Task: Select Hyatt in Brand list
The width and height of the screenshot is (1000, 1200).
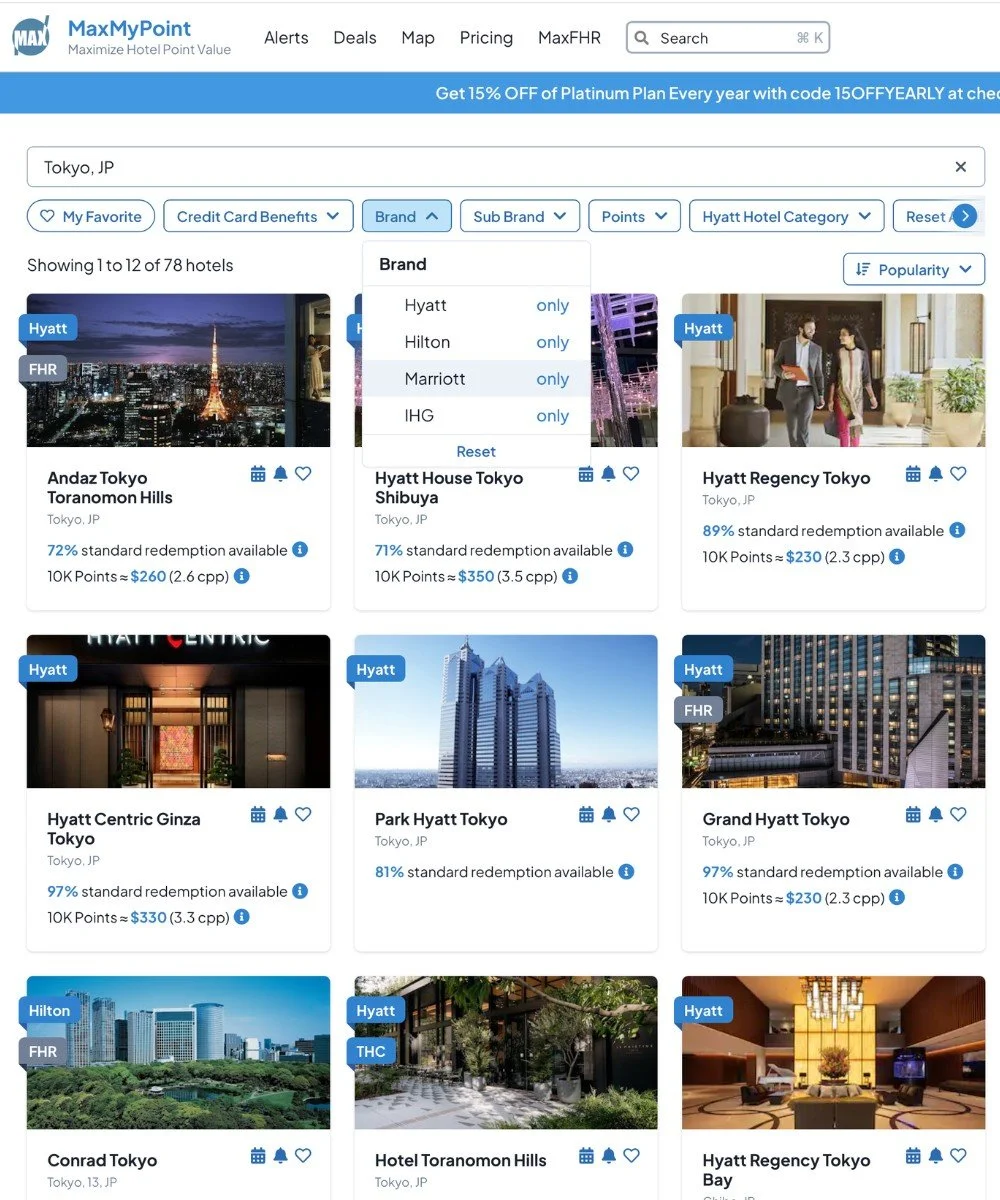Action: tap(425, 305)
